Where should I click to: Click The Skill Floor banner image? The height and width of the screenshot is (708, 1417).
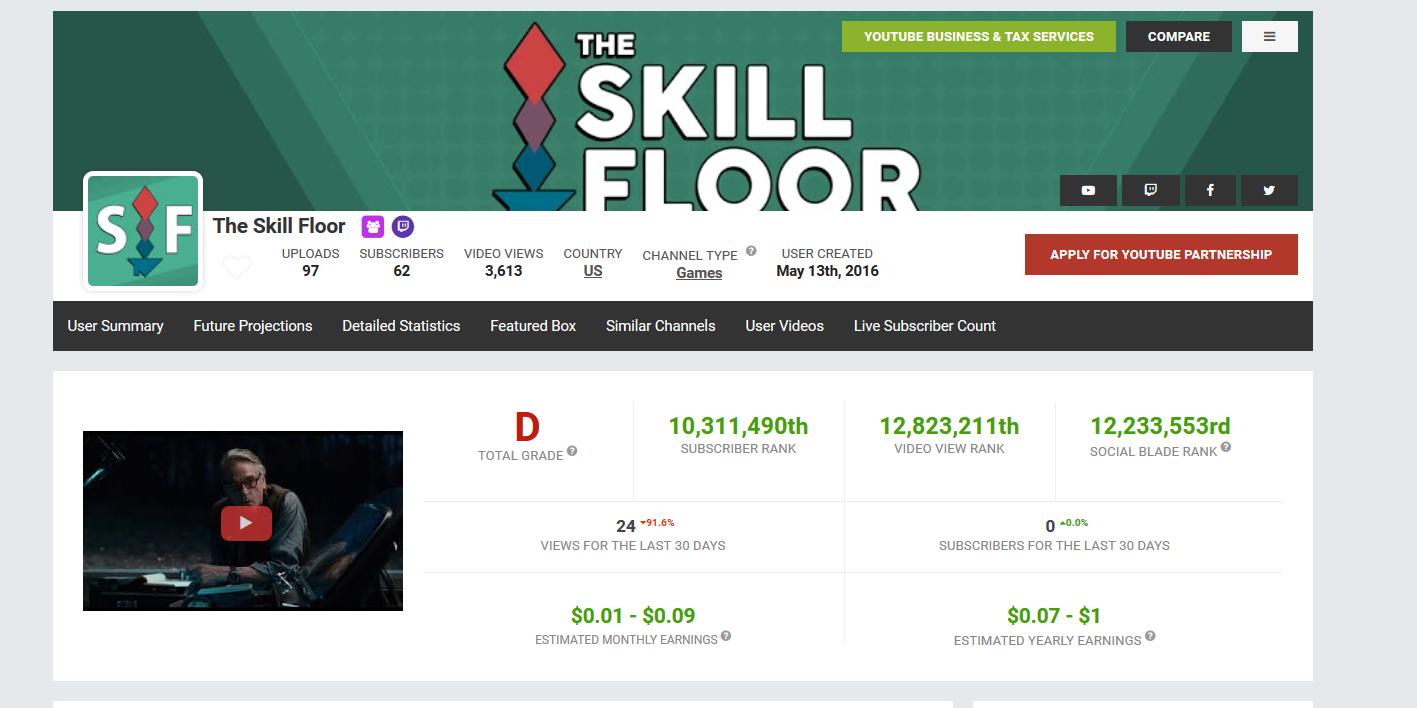pos(683,110)
